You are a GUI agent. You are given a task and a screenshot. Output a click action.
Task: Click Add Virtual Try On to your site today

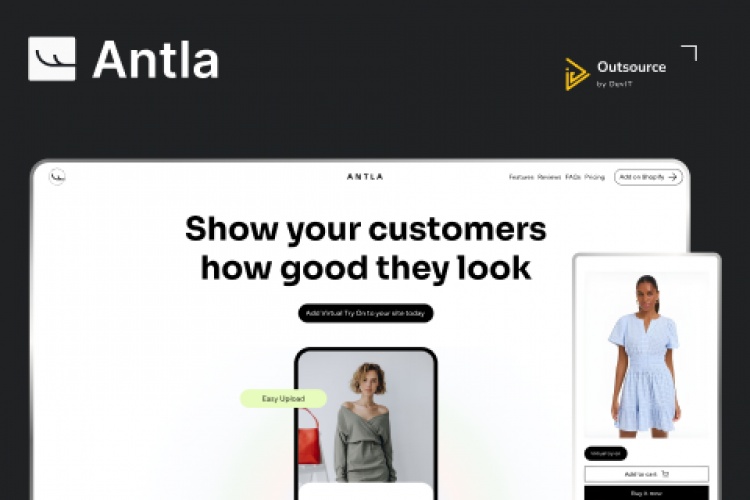pos(365,313)
